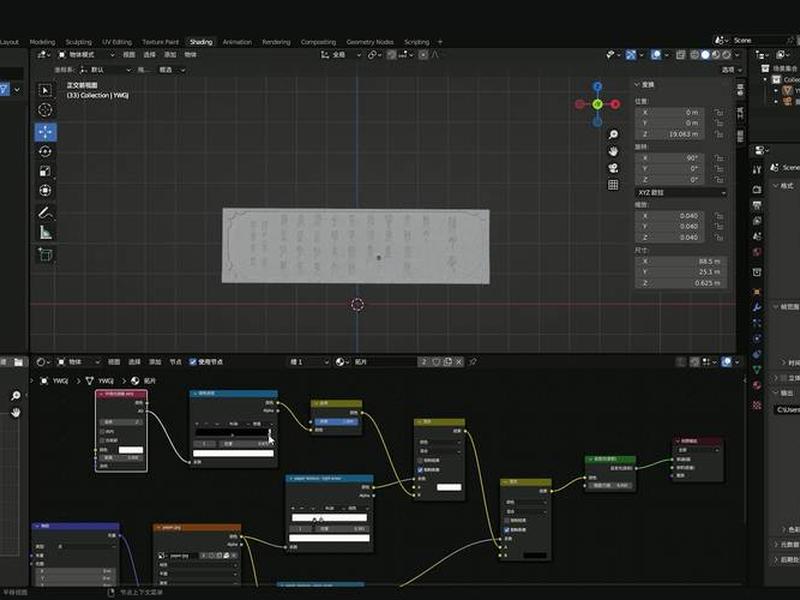Switch to the Animation workspace tab
This screenshot has height=600, width=800.
pyautogui.click(x=237, y=42)
